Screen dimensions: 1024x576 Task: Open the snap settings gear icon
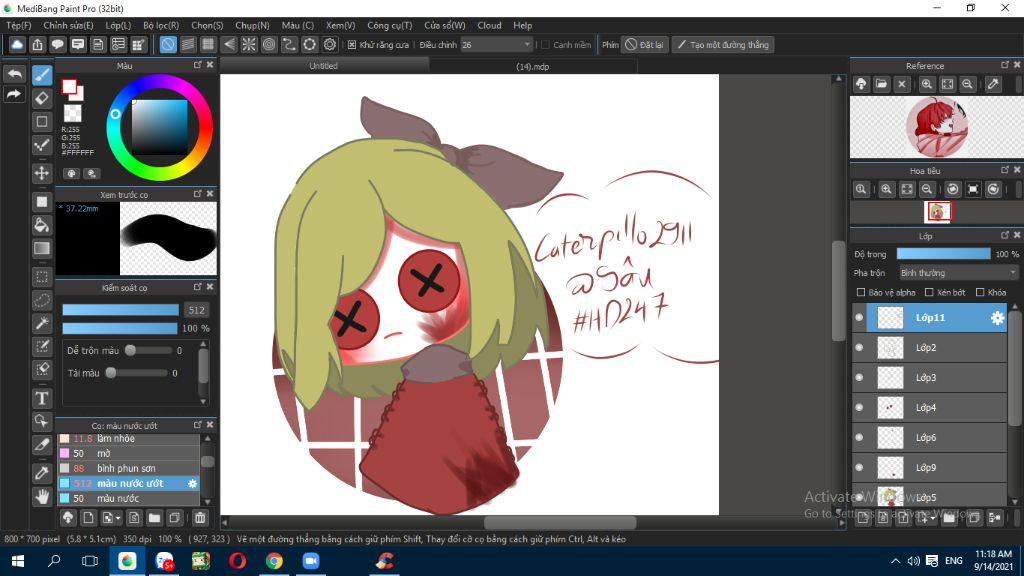(x=330, y=44)
